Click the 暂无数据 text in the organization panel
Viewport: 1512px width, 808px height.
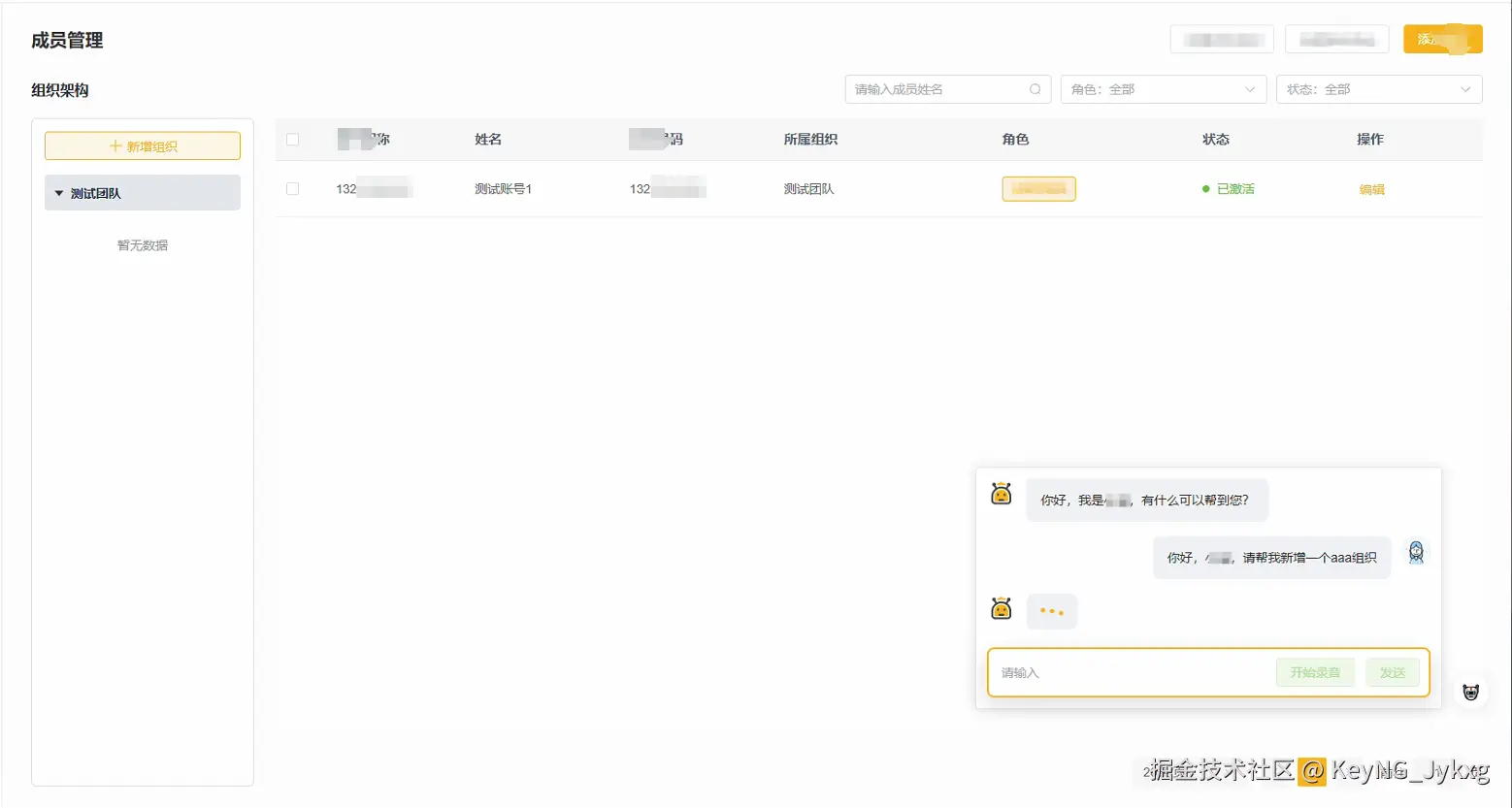click(x=143, y=245)
